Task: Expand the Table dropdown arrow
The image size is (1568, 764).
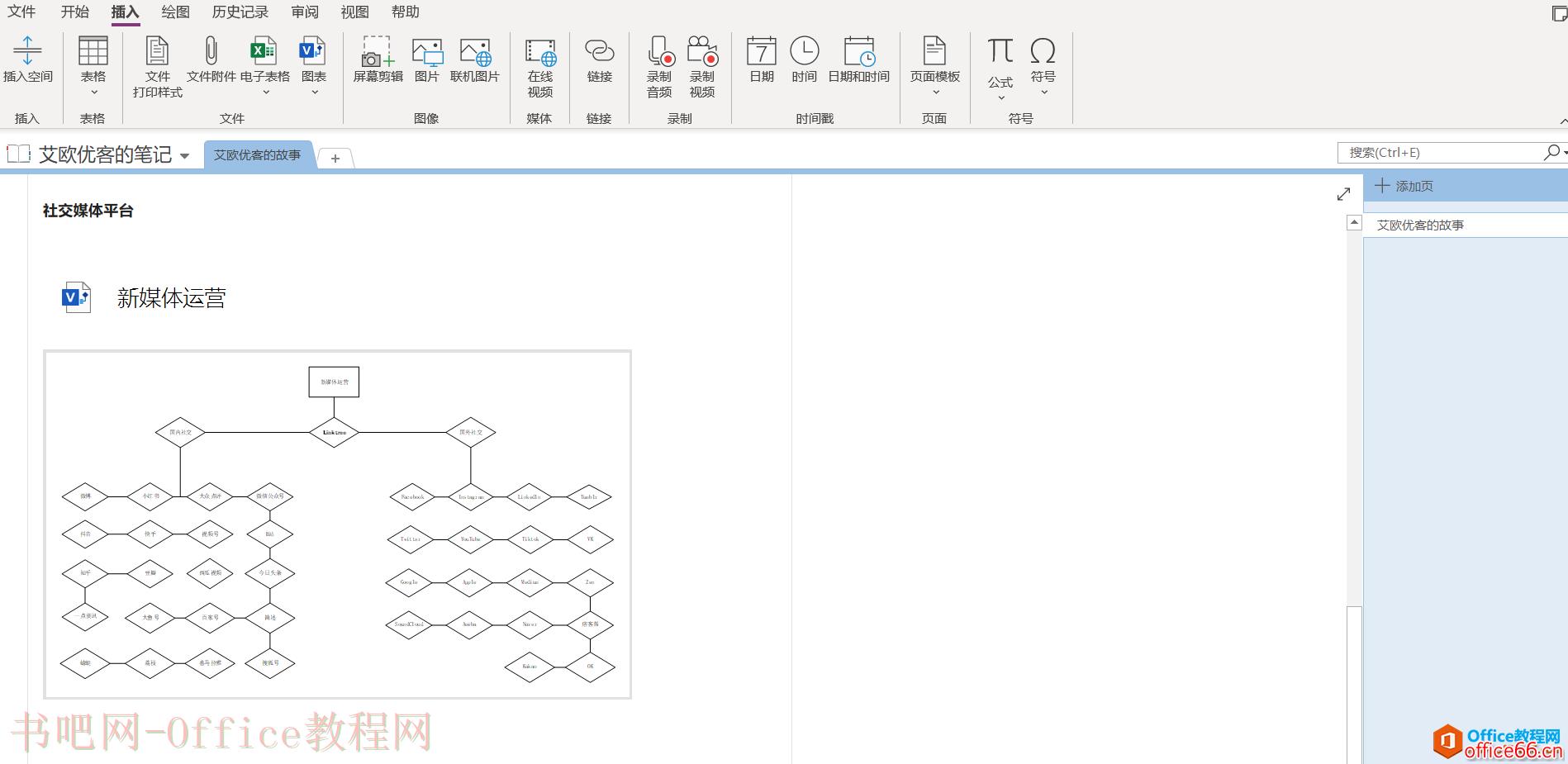Action: 93,93
